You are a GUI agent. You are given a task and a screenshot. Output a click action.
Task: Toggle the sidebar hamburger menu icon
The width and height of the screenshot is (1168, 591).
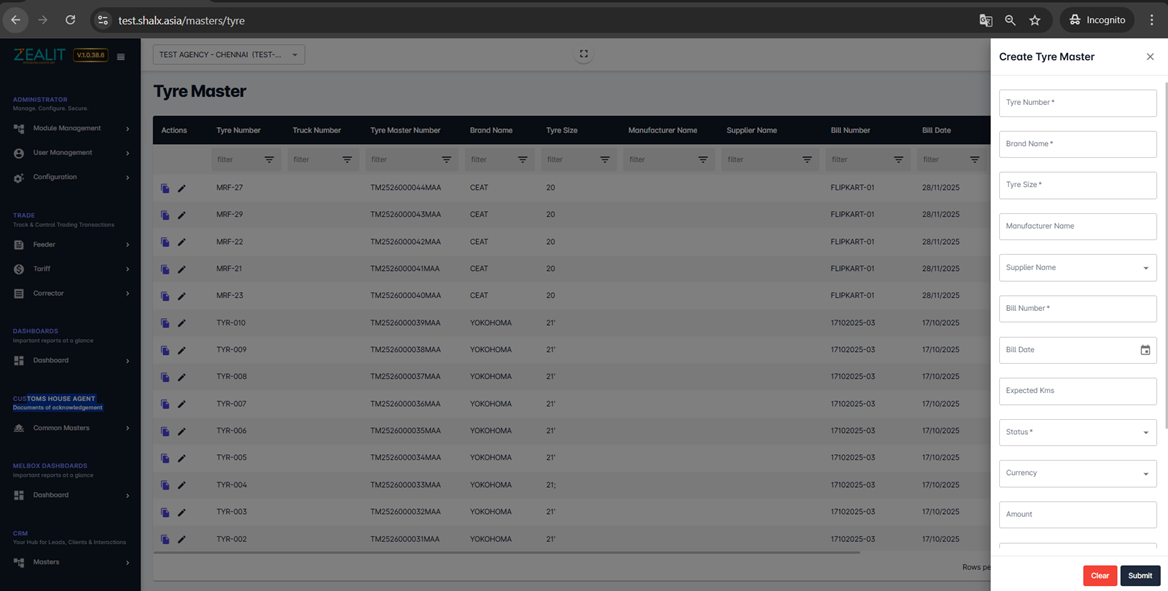click(x=121, y=57)
